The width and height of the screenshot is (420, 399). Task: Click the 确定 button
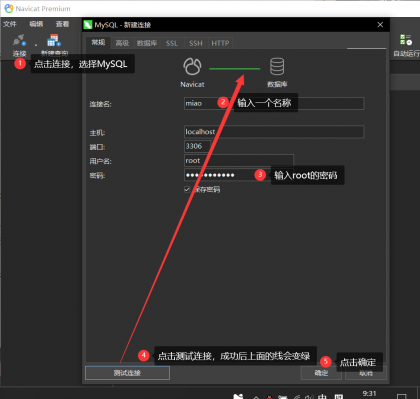pyautogui.click(x=321, y=373)
